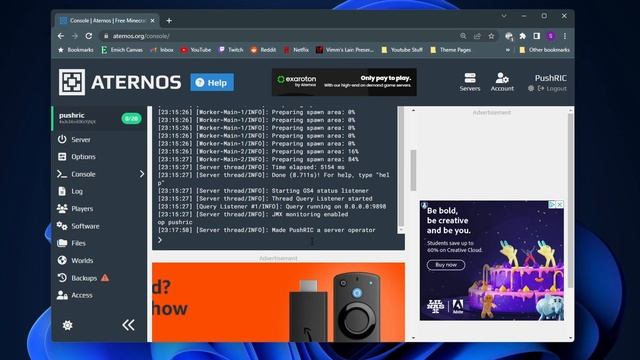The width and height of the screenshot is (640, 360).
Task: Collapse the sidebar with double chevron
Action: pos(128,325)
